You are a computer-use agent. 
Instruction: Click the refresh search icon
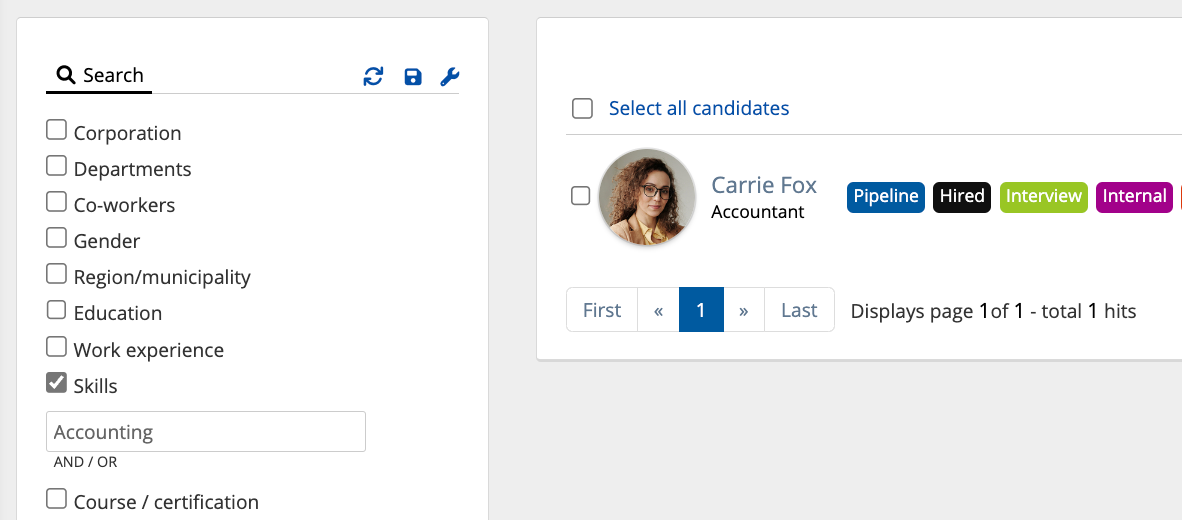[373, 77]
